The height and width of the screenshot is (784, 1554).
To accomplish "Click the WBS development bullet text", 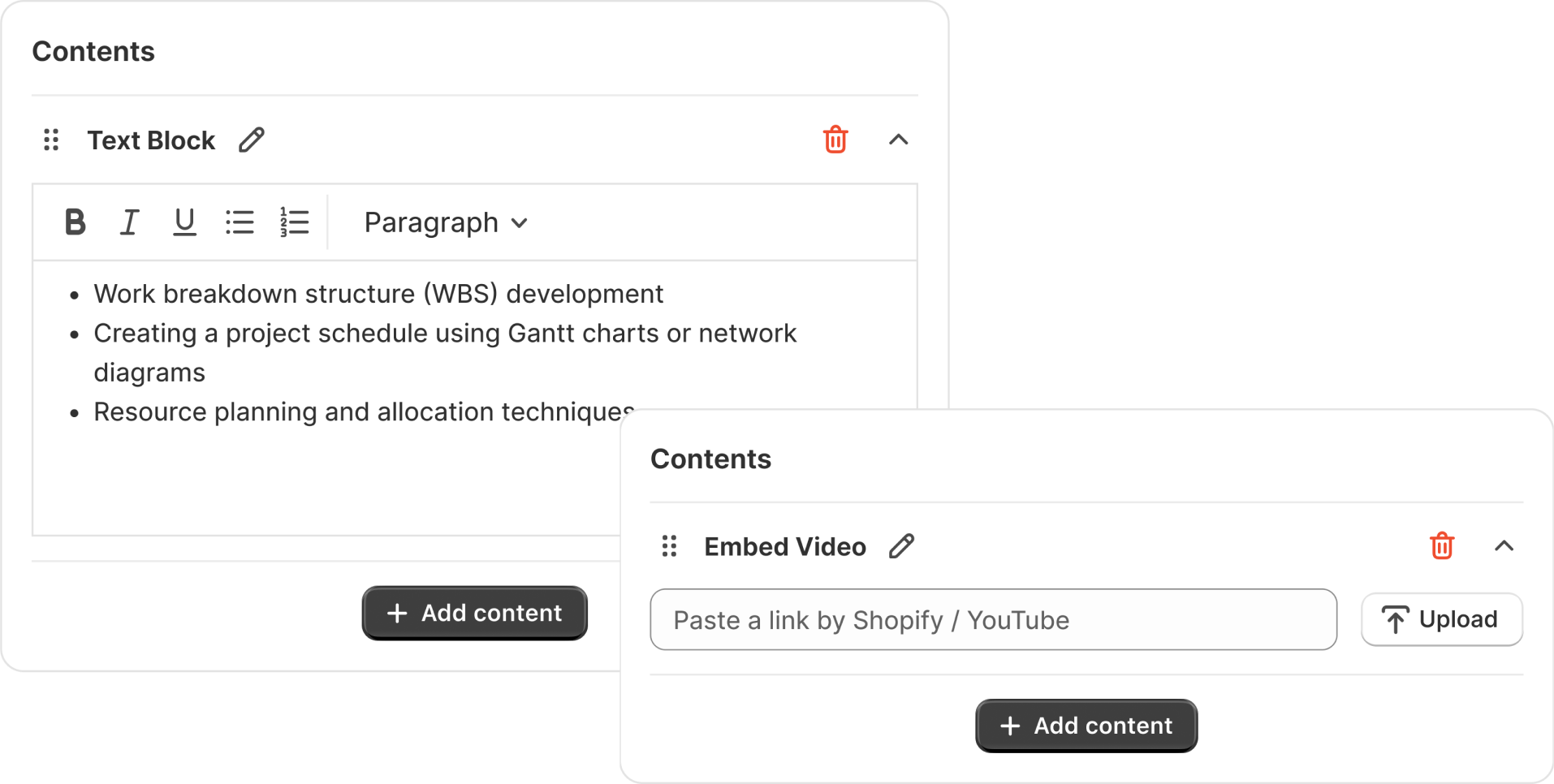I will [378, 294].
